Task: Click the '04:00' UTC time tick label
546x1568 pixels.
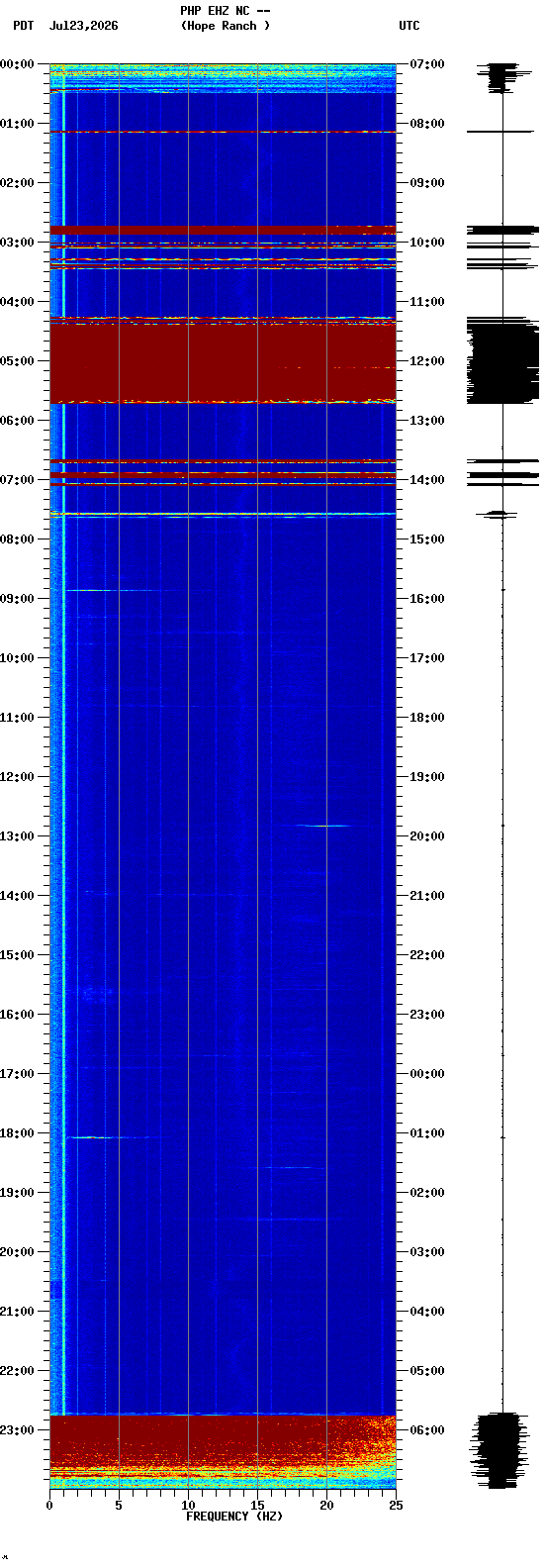Action: 426,1312
